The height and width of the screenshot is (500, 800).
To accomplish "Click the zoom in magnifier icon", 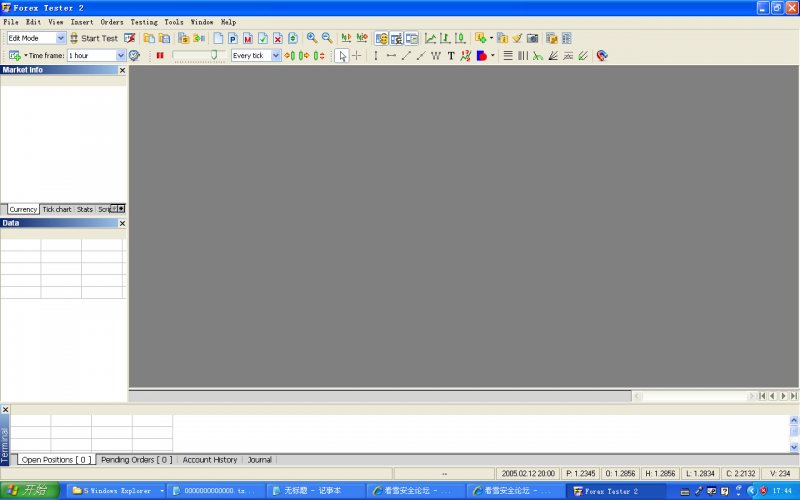I will click(312, 38).
